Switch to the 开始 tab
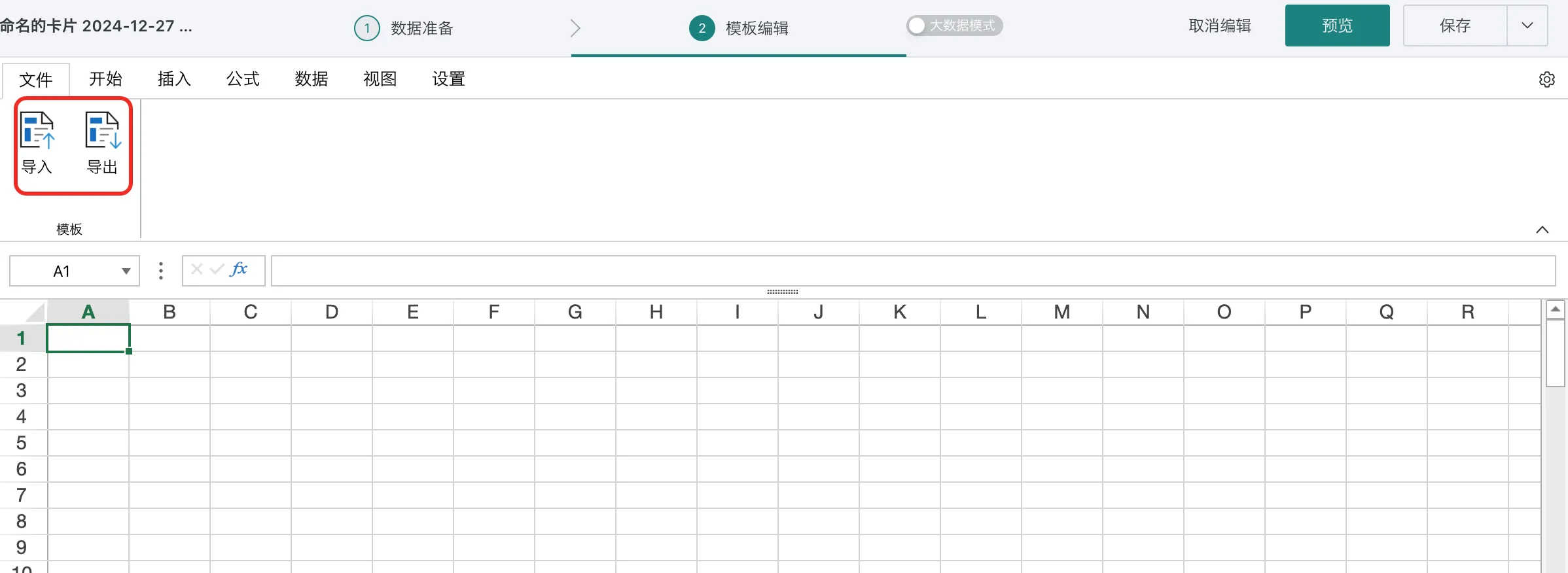1568x573 pixels. point(105,79)
